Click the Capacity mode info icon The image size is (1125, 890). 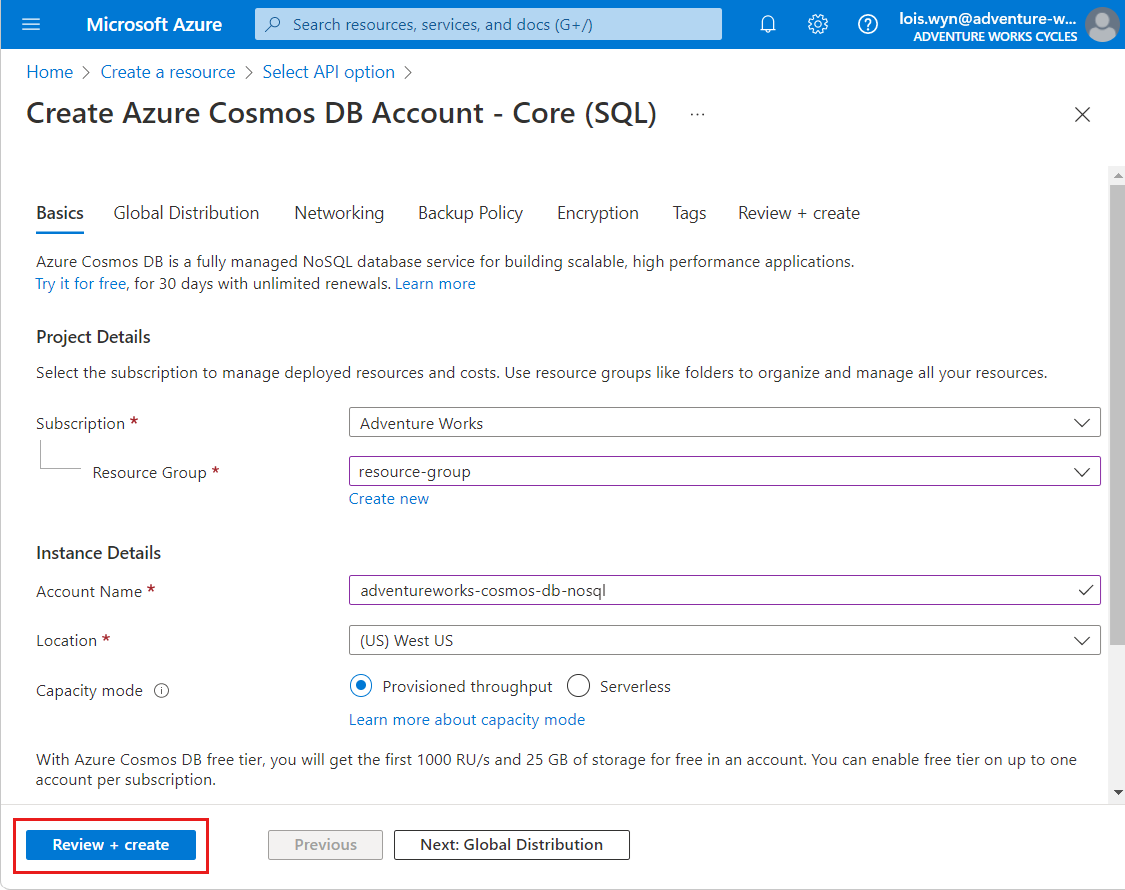pos(162,691)
